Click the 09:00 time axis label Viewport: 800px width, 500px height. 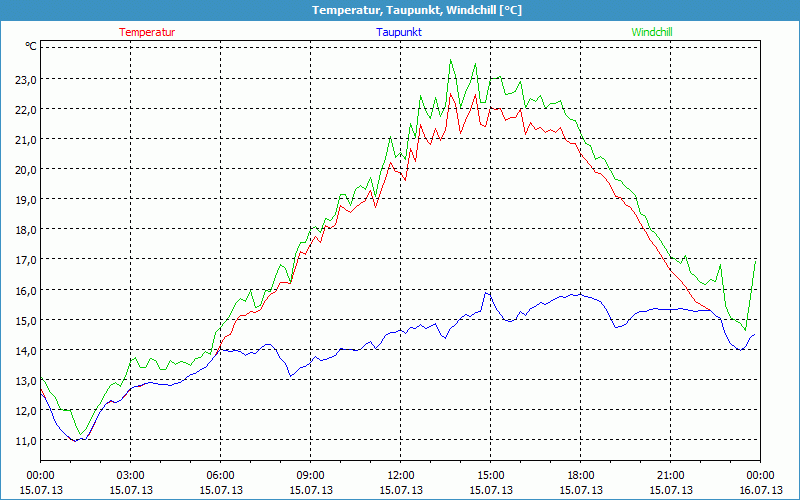[311, 476]
